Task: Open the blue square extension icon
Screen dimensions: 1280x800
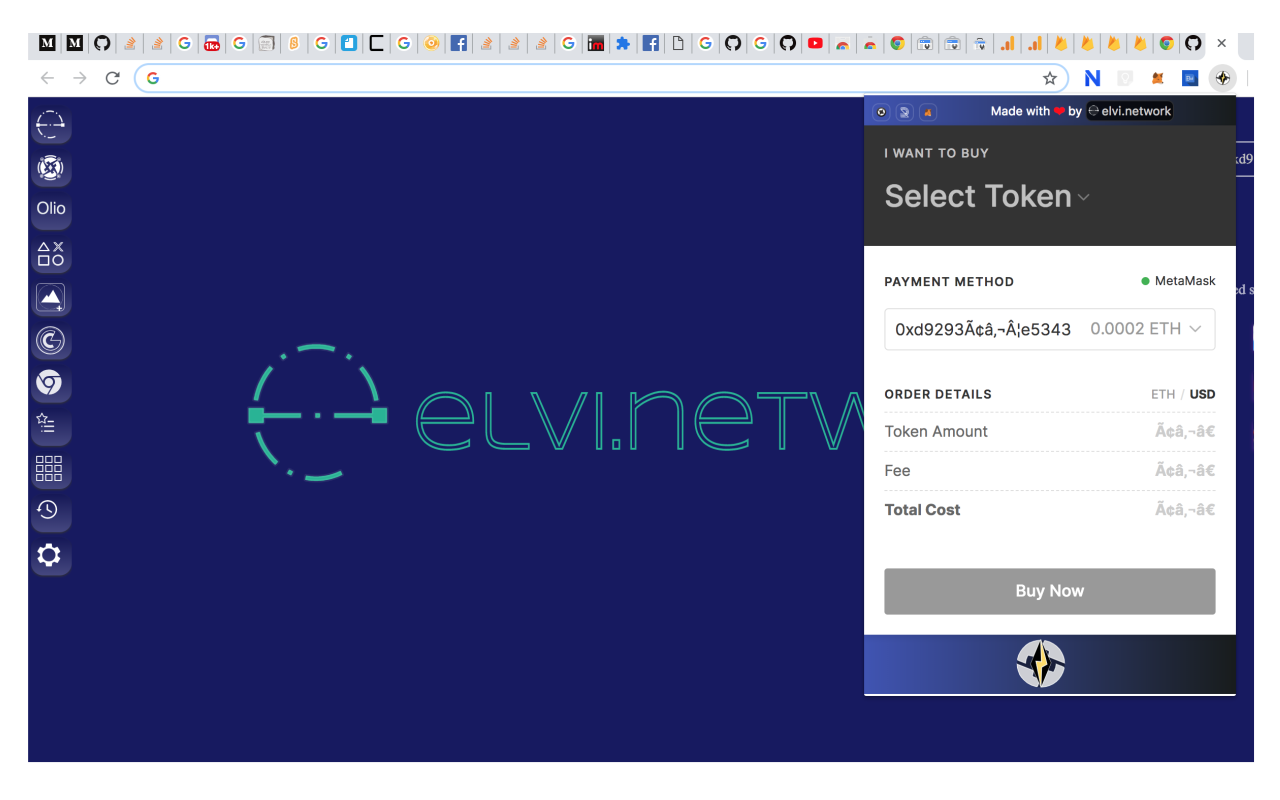Action: (x=1190, y=78)
